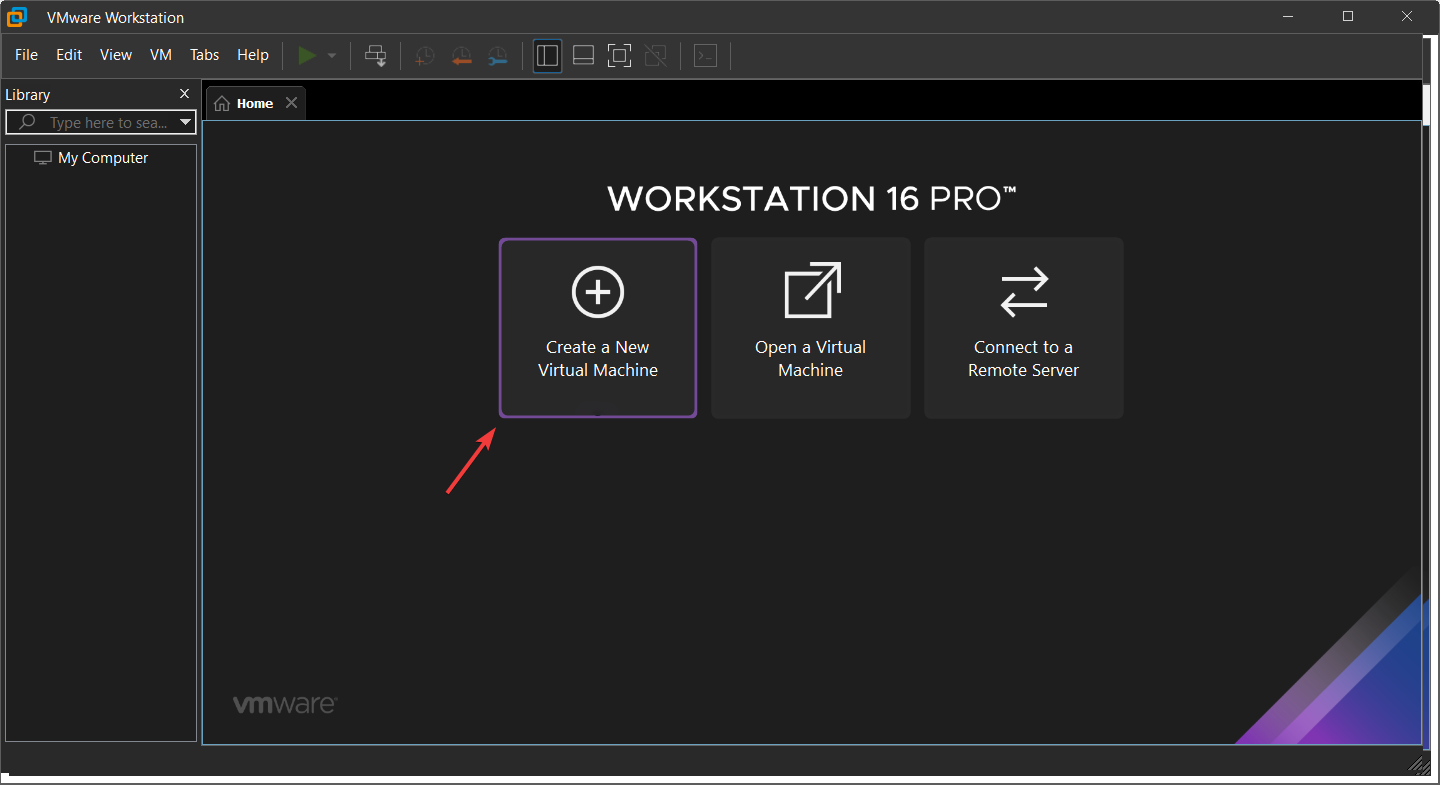
Task: Click the green Power On play button
Action: coord(307,56)
